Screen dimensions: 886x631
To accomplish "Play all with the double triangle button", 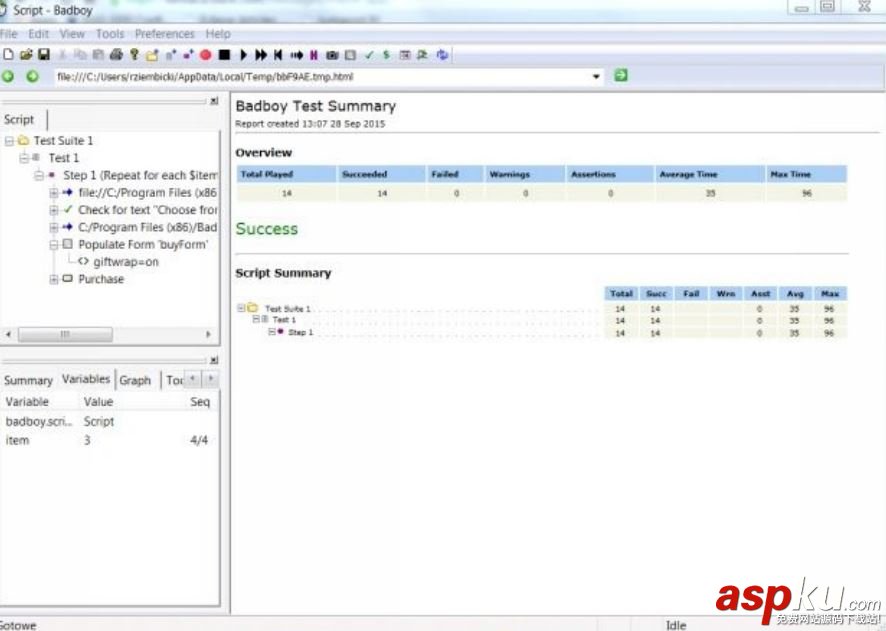I will (261, 55).
